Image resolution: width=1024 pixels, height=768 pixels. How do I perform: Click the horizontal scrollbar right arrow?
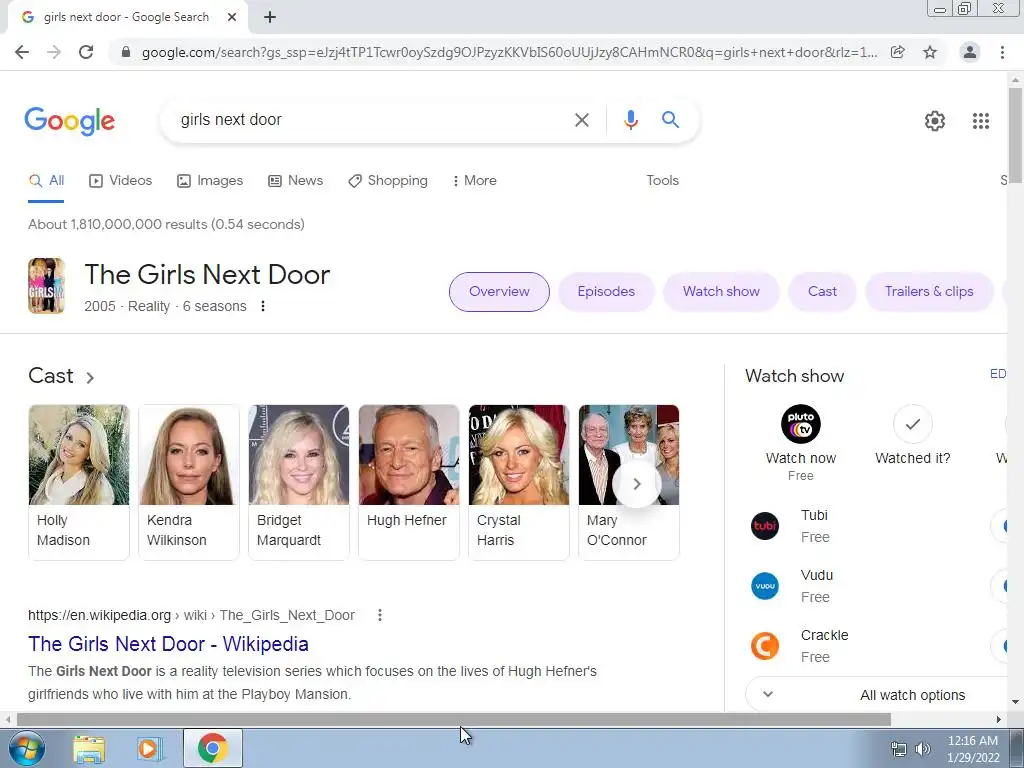coord(999,719)
